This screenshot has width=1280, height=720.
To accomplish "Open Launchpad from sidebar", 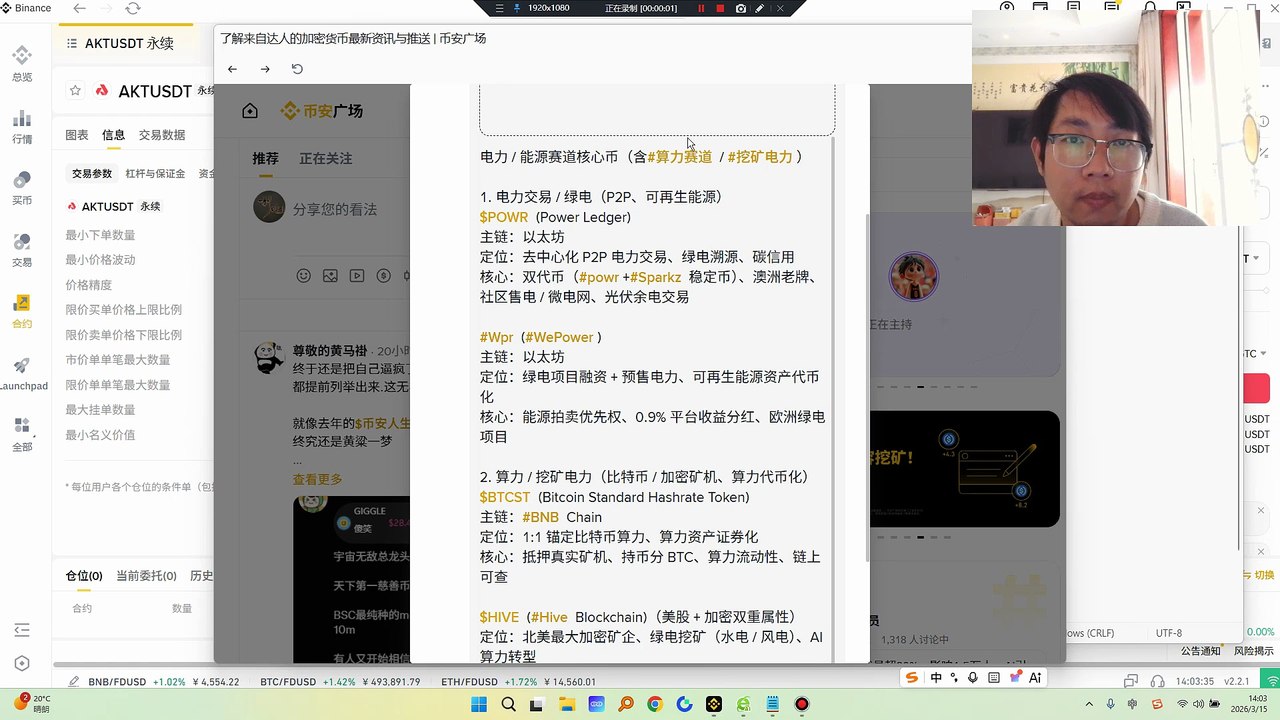I will (22, 374).
